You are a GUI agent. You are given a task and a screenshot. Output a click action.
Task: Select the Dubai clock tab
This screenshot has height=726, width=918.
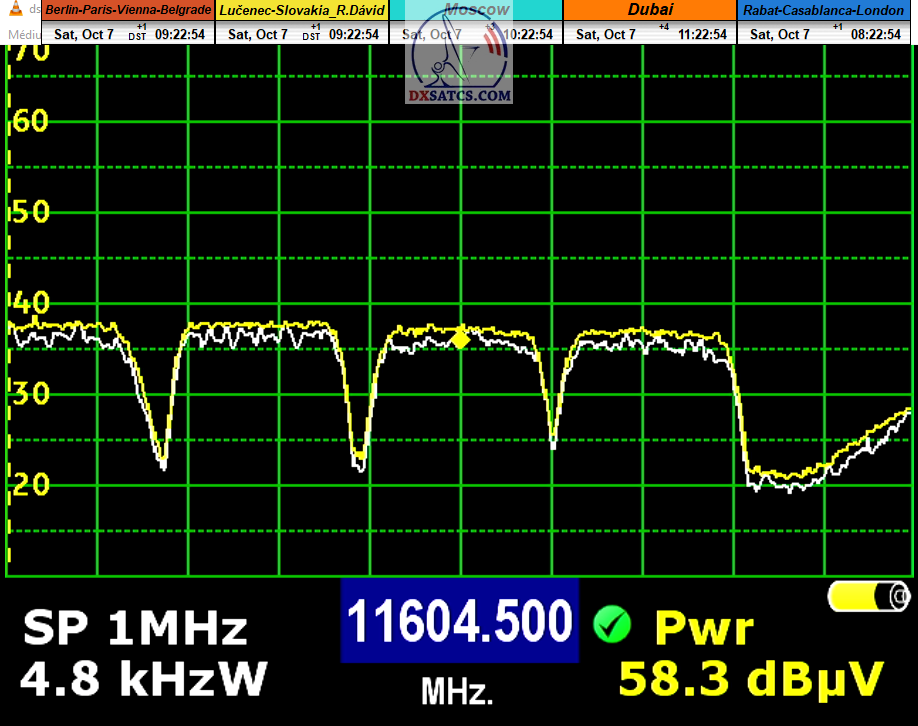pyautogui.click(x=650, y=10)
